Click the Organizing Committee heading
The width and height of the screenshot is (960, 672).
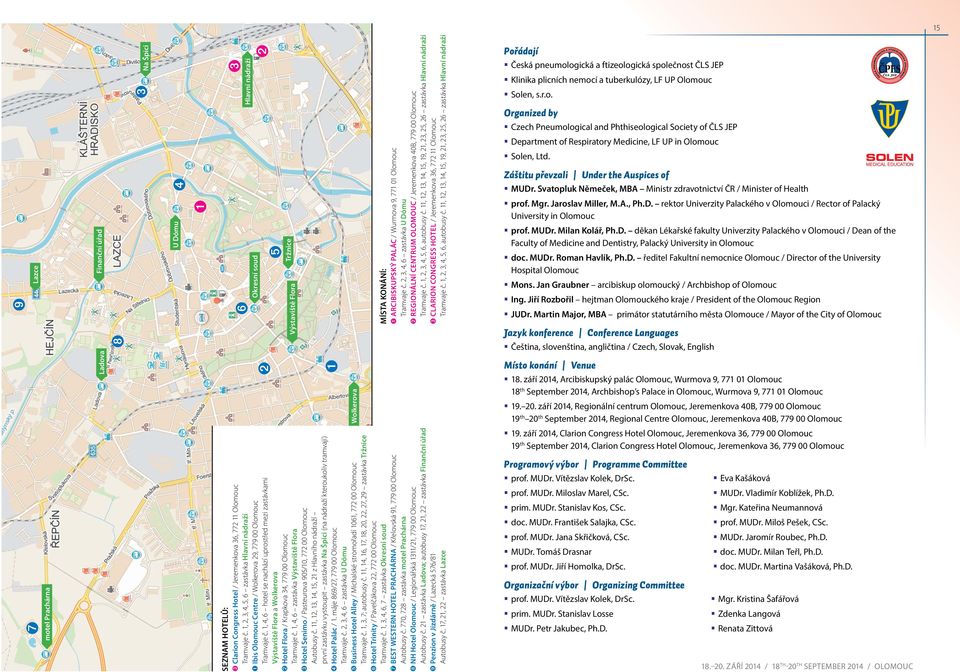(x=638, y=584)
